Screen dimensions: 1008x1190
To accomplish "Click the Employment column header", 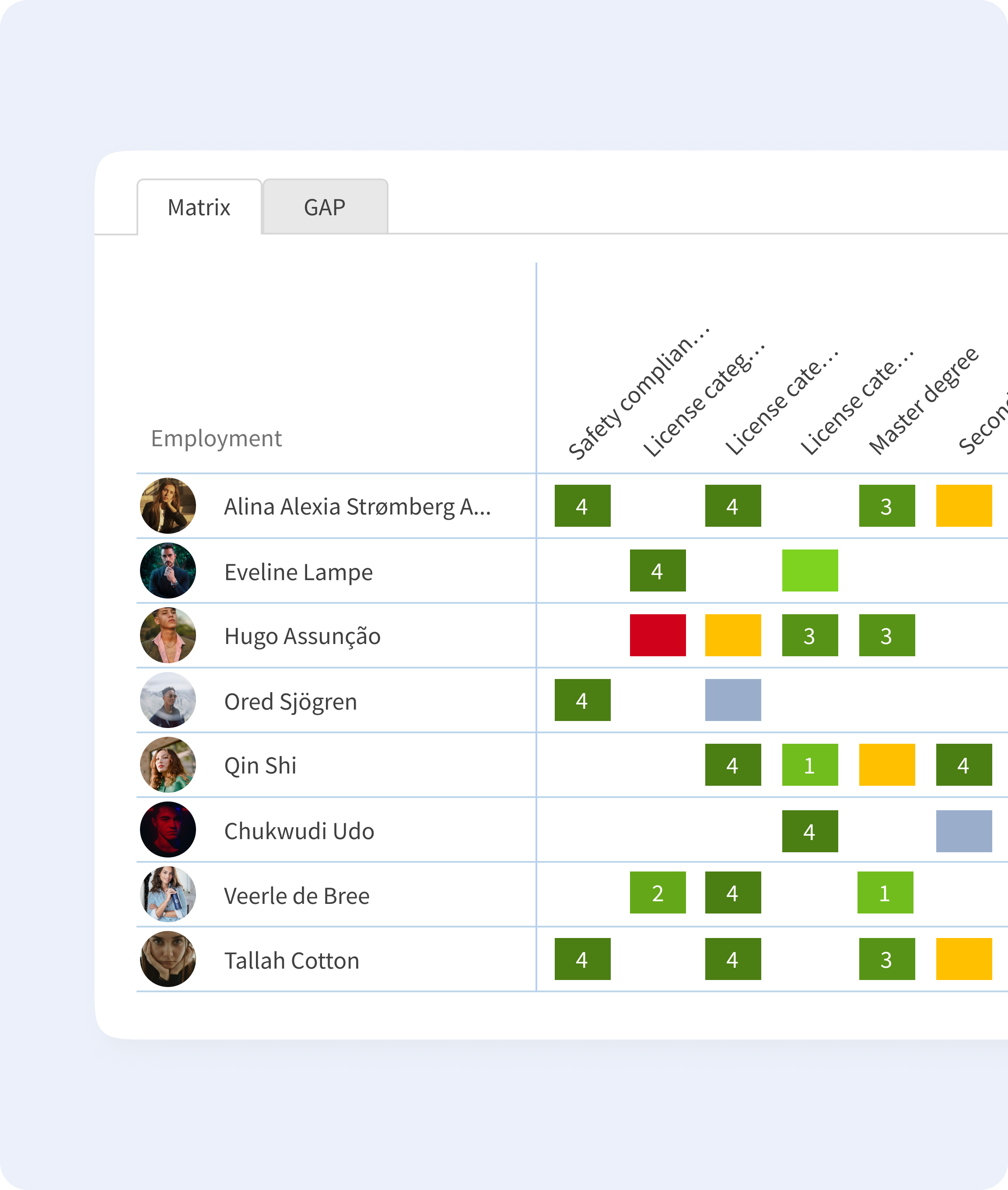I will tap(216, 438).
